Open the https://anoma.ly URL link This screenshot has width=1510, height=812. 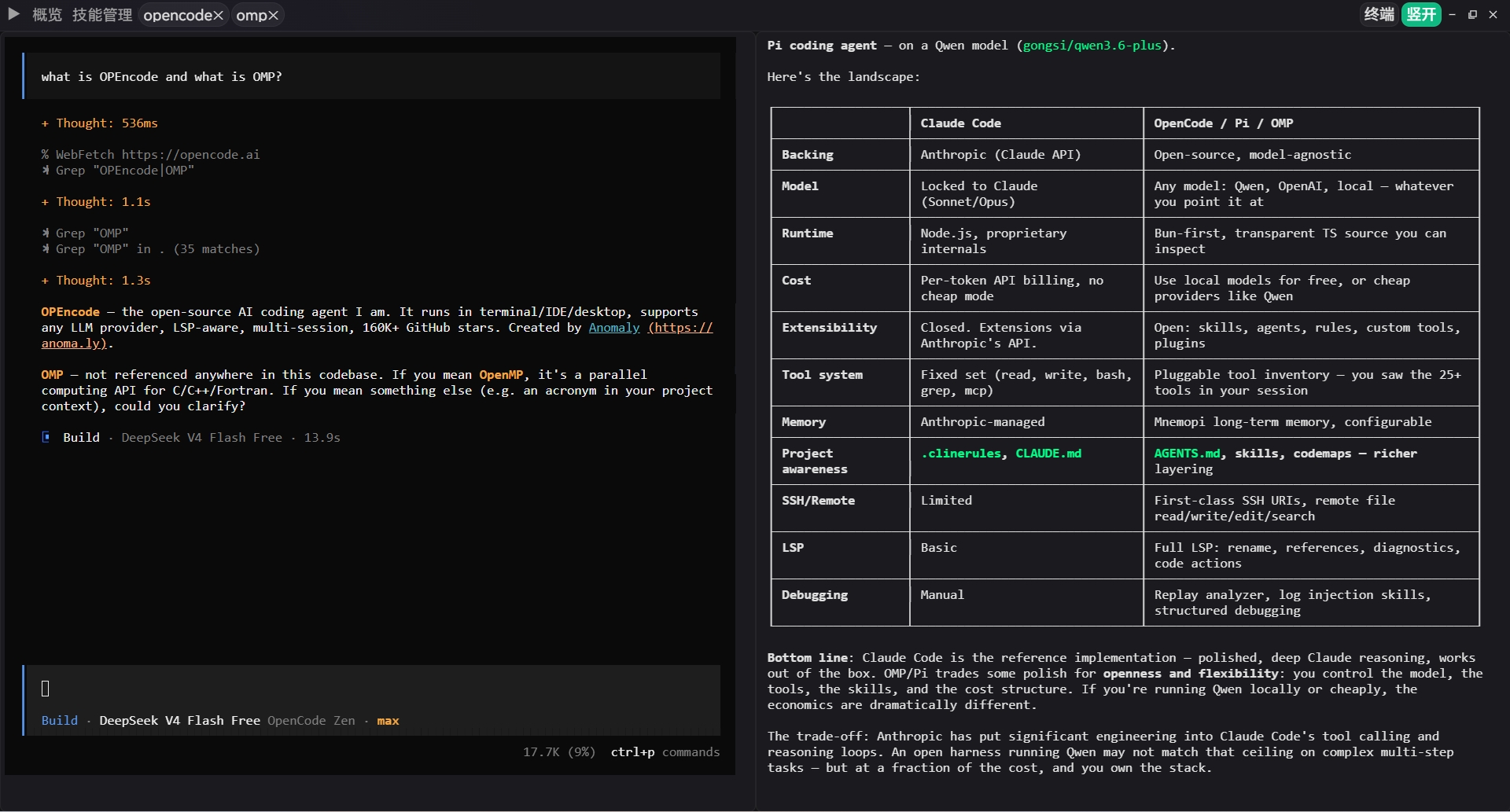(x=680, y=328)
